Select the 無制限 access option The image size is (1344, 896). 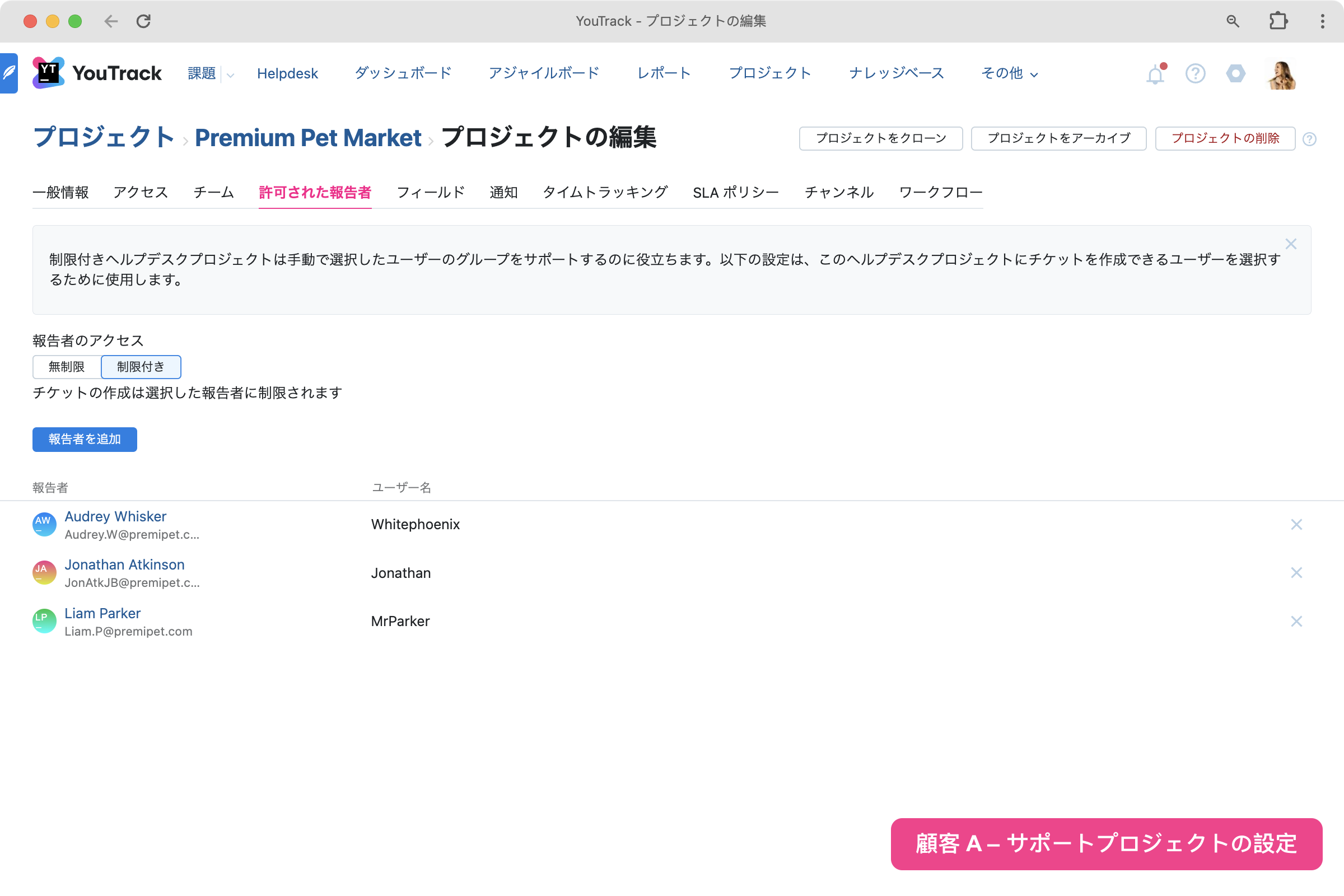(x=66, y=367)
